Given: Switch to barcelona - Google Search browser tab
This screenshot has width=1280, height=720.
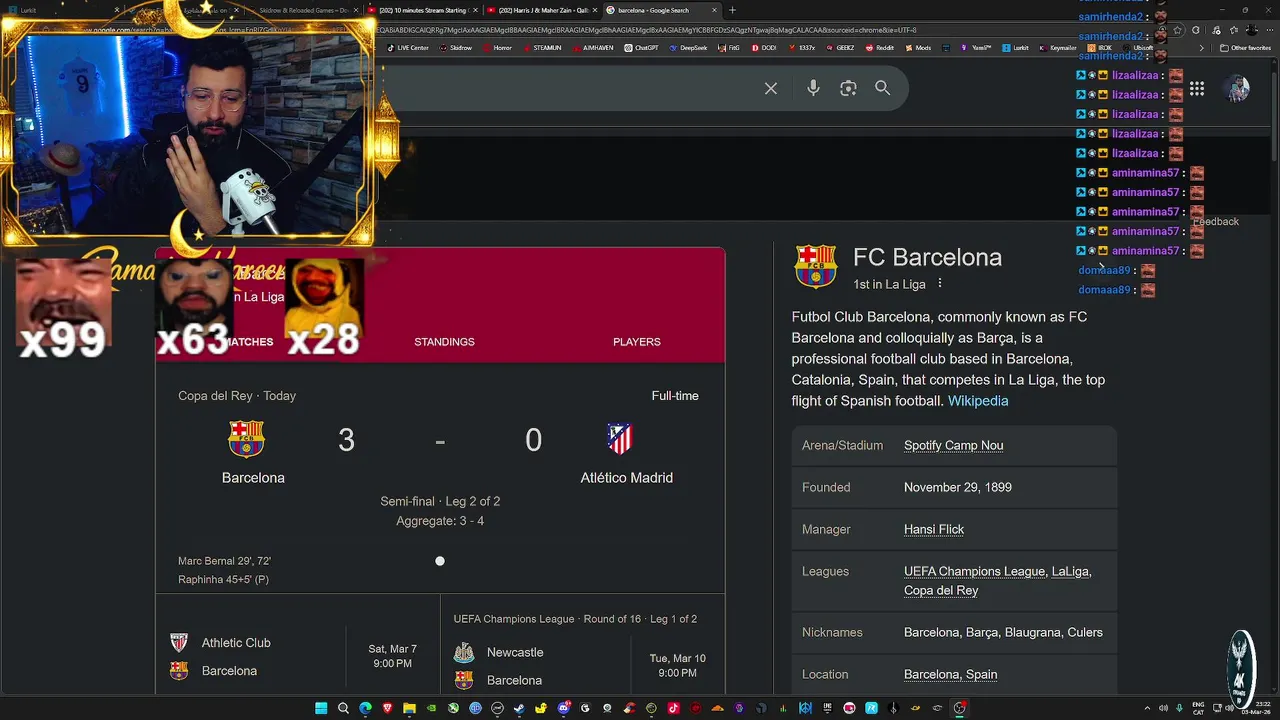Looking at the screenshot, I should 660,10.
